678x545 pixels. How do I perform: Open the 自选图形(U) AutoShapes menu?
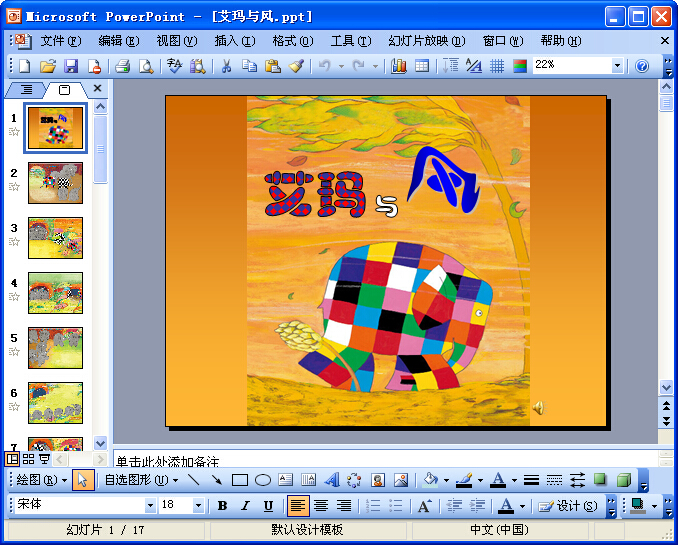[x=141, y=480]
